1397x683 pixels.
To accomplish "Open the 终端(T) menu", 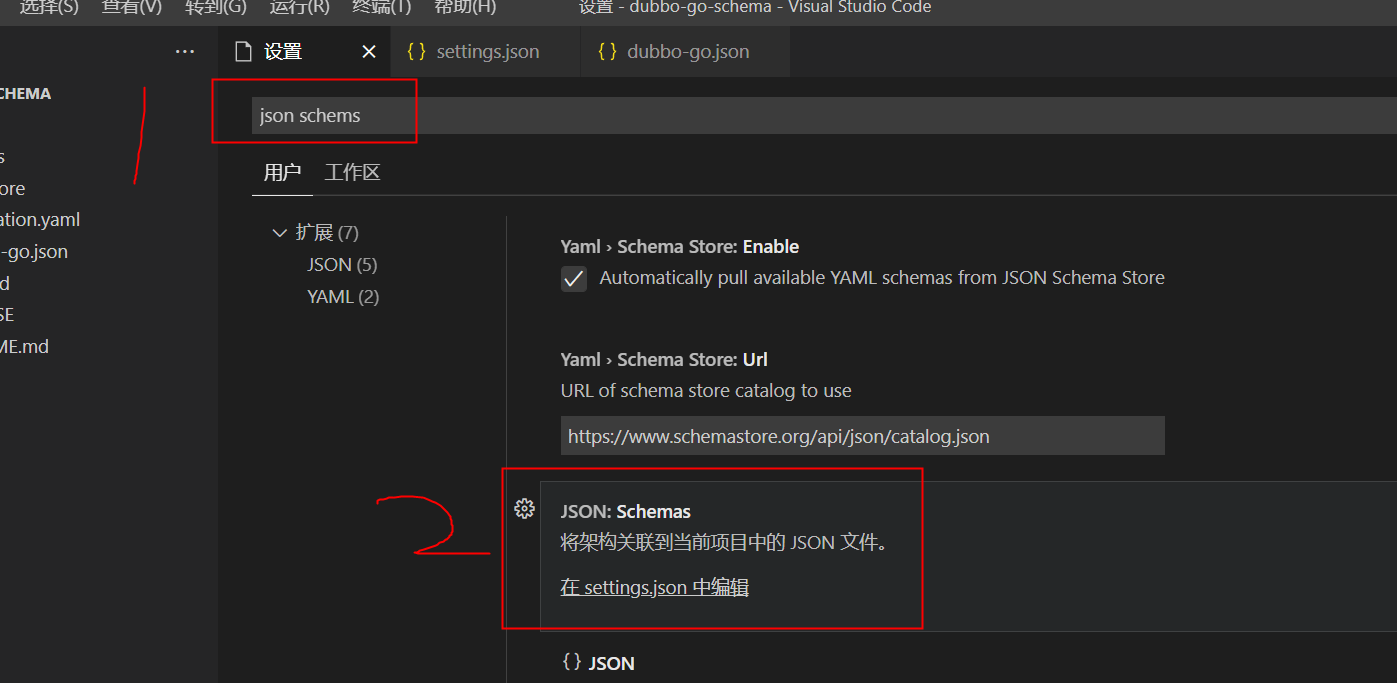I will [382, 7].
